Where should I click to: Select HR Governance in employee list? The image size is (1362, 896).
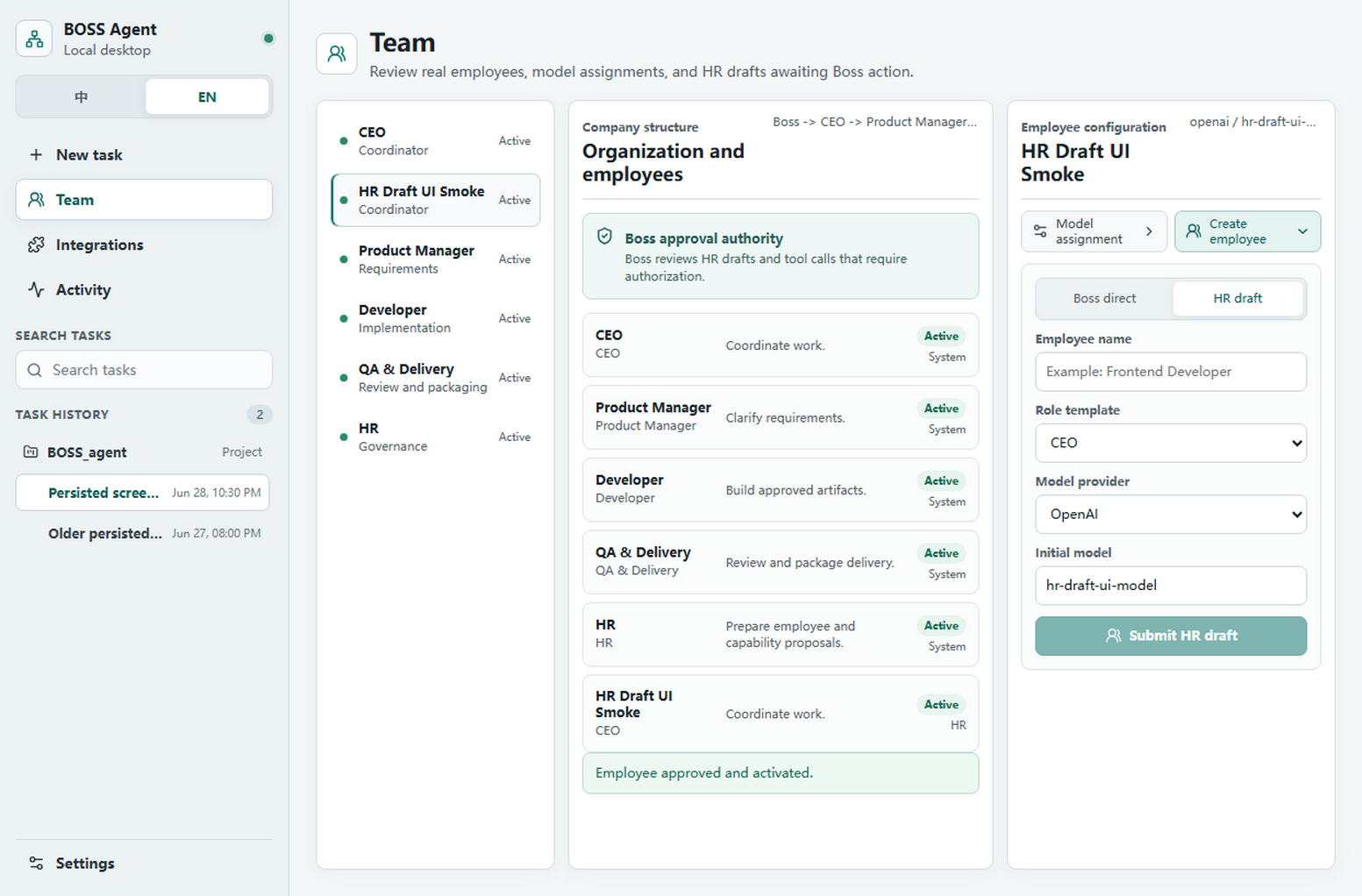[435, 437]
